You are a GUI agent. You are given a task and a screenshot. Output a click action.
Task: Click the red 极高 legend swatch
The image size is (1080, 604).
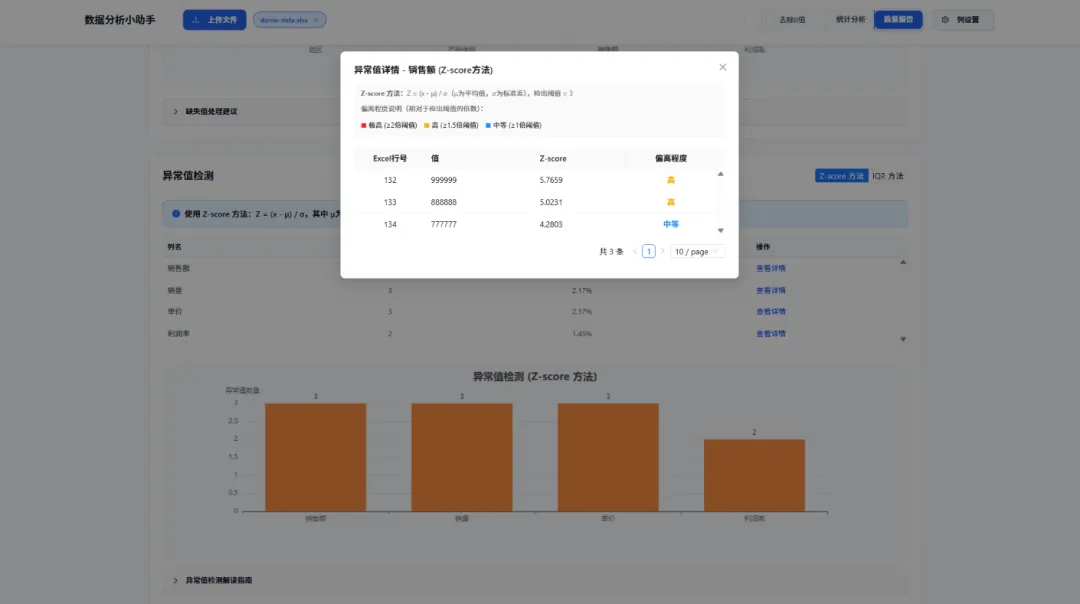click(364, 125)
